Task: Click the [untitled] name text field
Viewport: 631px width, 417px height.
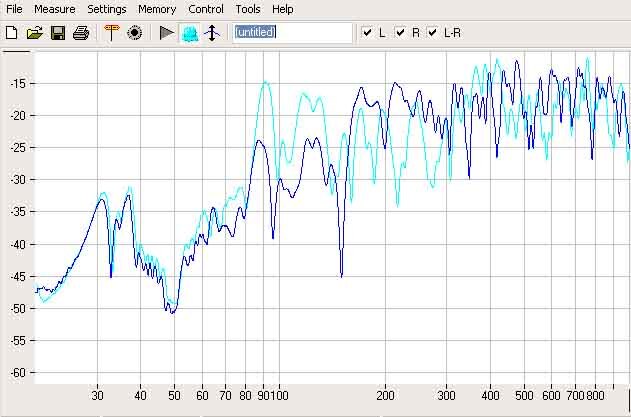Action: tap(292, 33)
